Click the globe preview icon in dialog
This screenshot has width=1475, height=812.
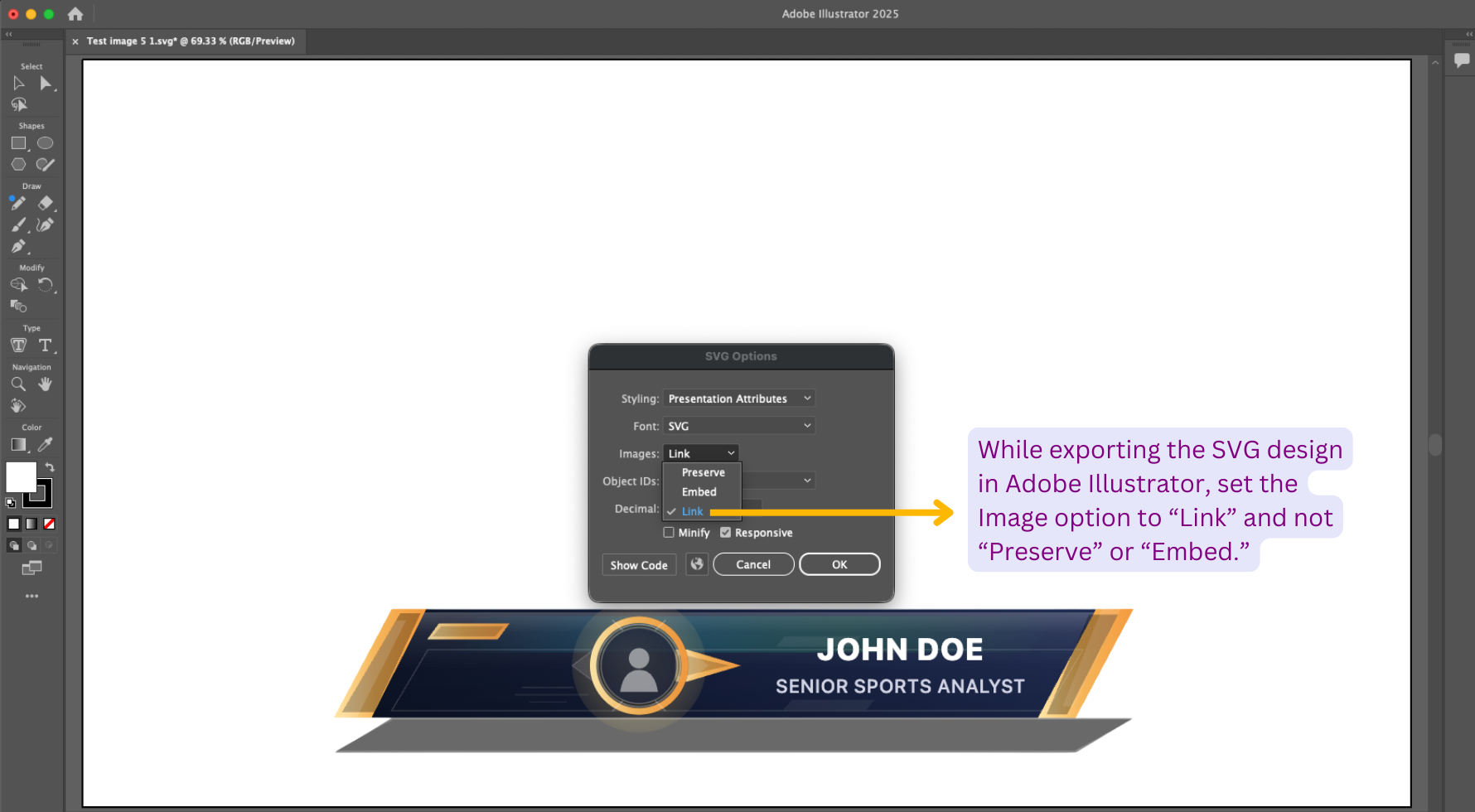point(697,564)
